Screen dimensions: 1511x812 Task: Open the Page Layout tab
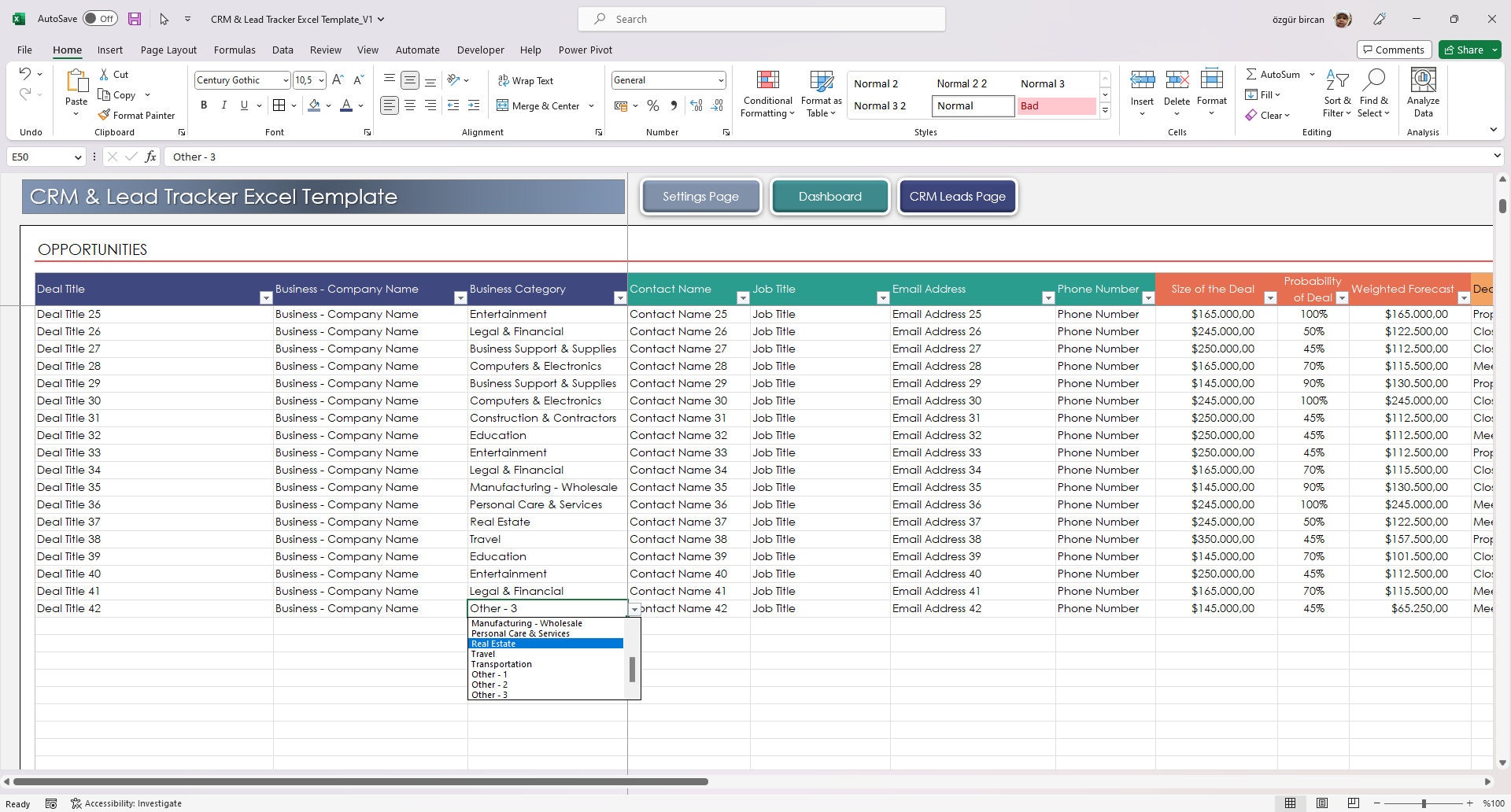168,50
